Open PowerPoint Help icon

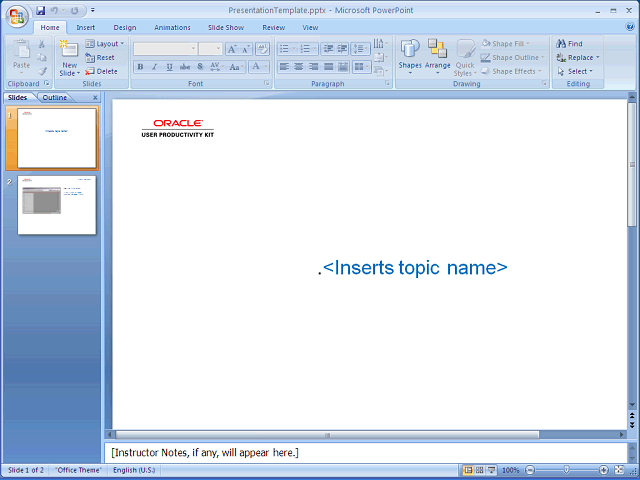(630, 27)
